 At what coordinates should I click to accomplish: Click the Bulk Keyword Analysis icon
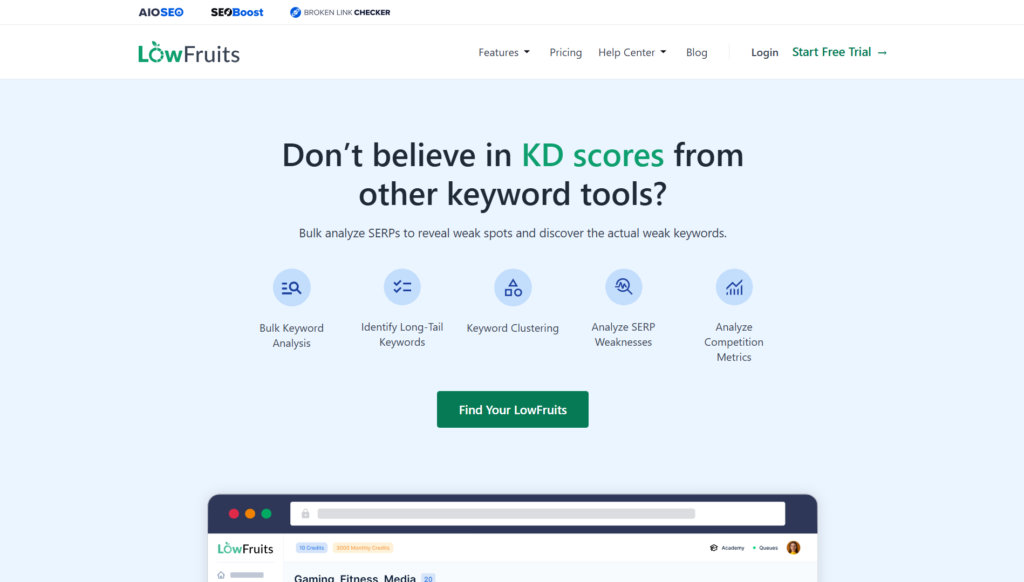click(291, 287)
